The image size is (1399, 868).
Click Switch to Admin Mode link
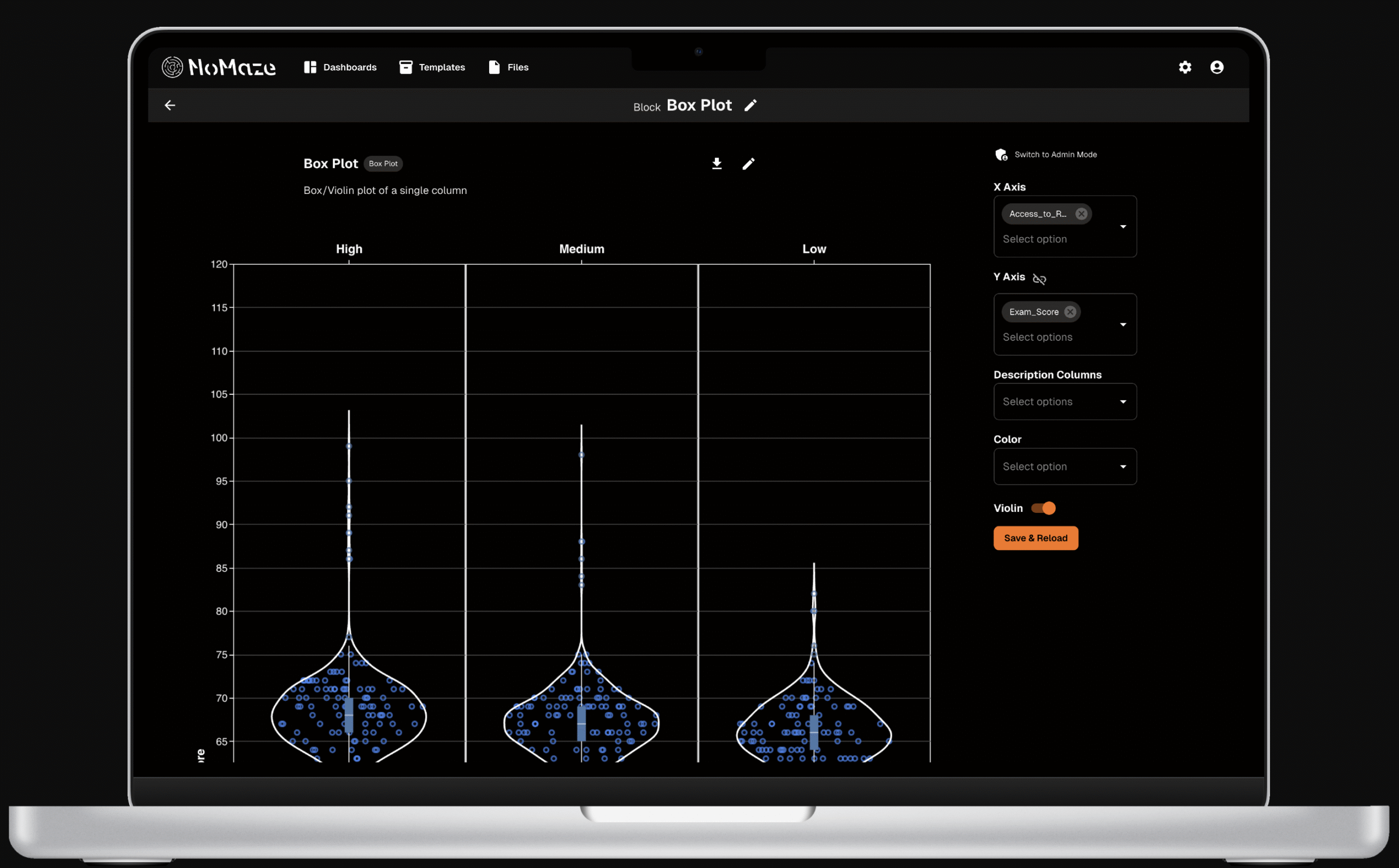(1055, 155)
